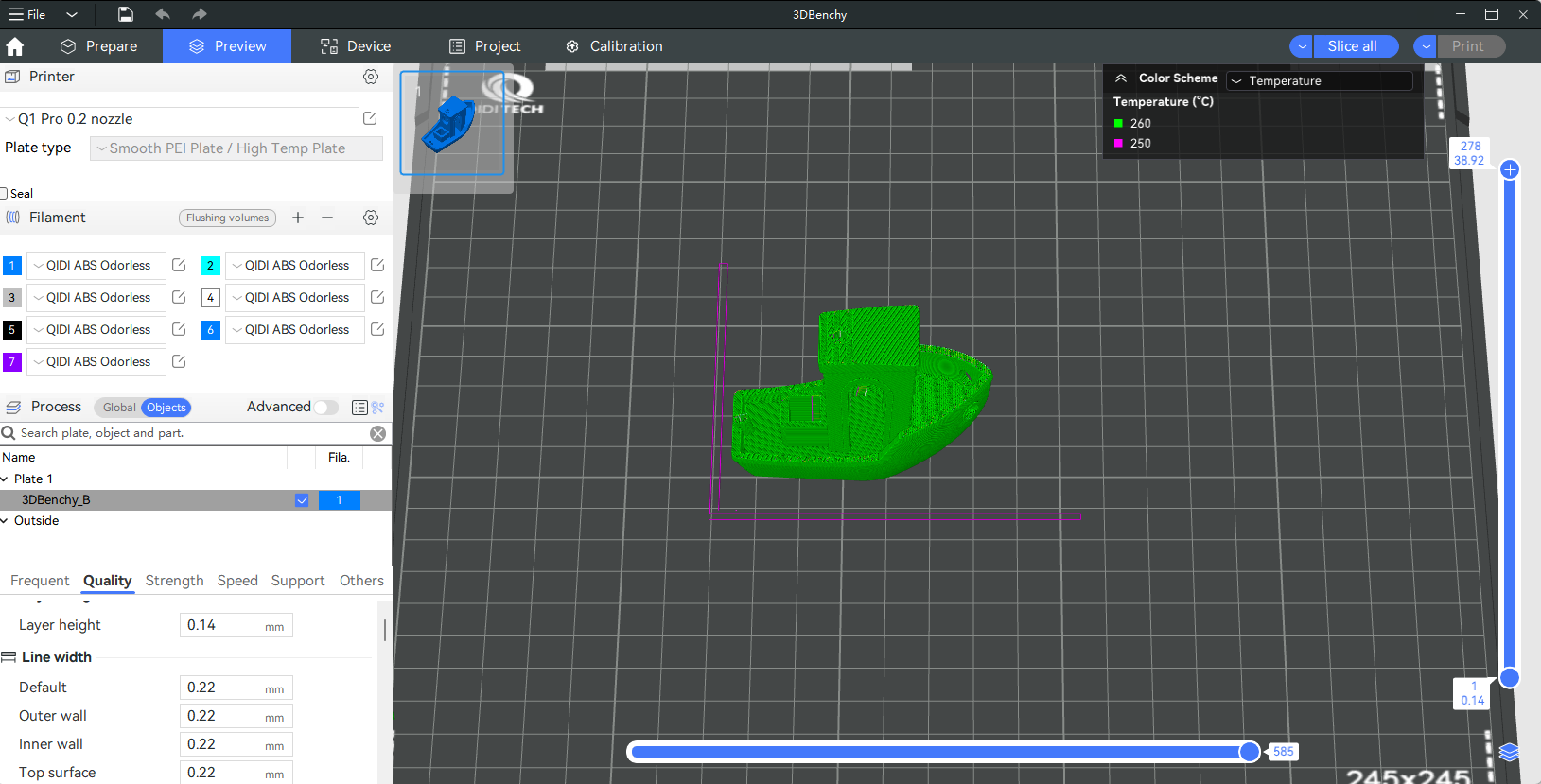
Task: Click the Slice all button
Action: pos(1356,46)
